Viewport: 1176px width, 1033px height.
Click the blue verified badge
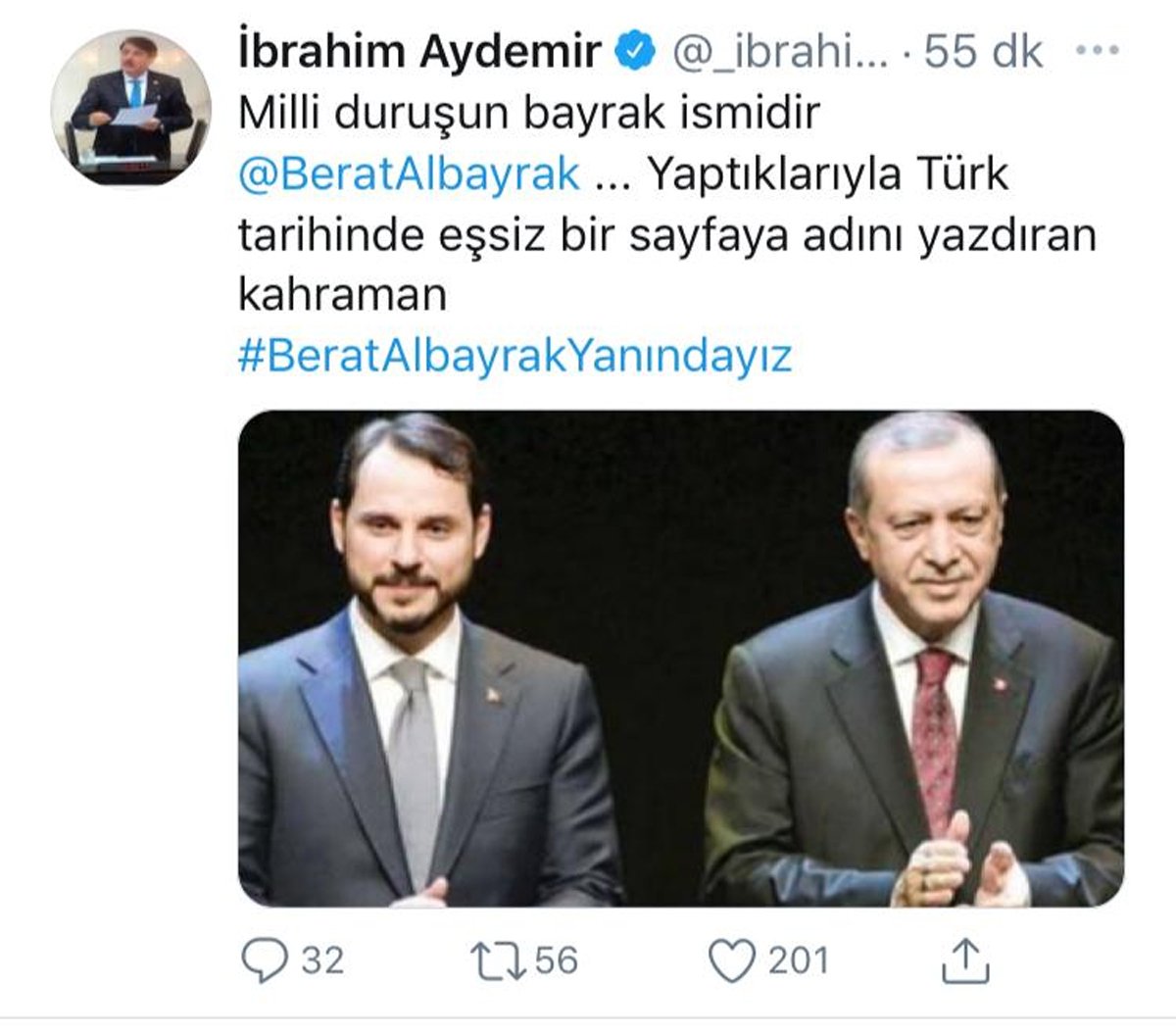point(635,51)
